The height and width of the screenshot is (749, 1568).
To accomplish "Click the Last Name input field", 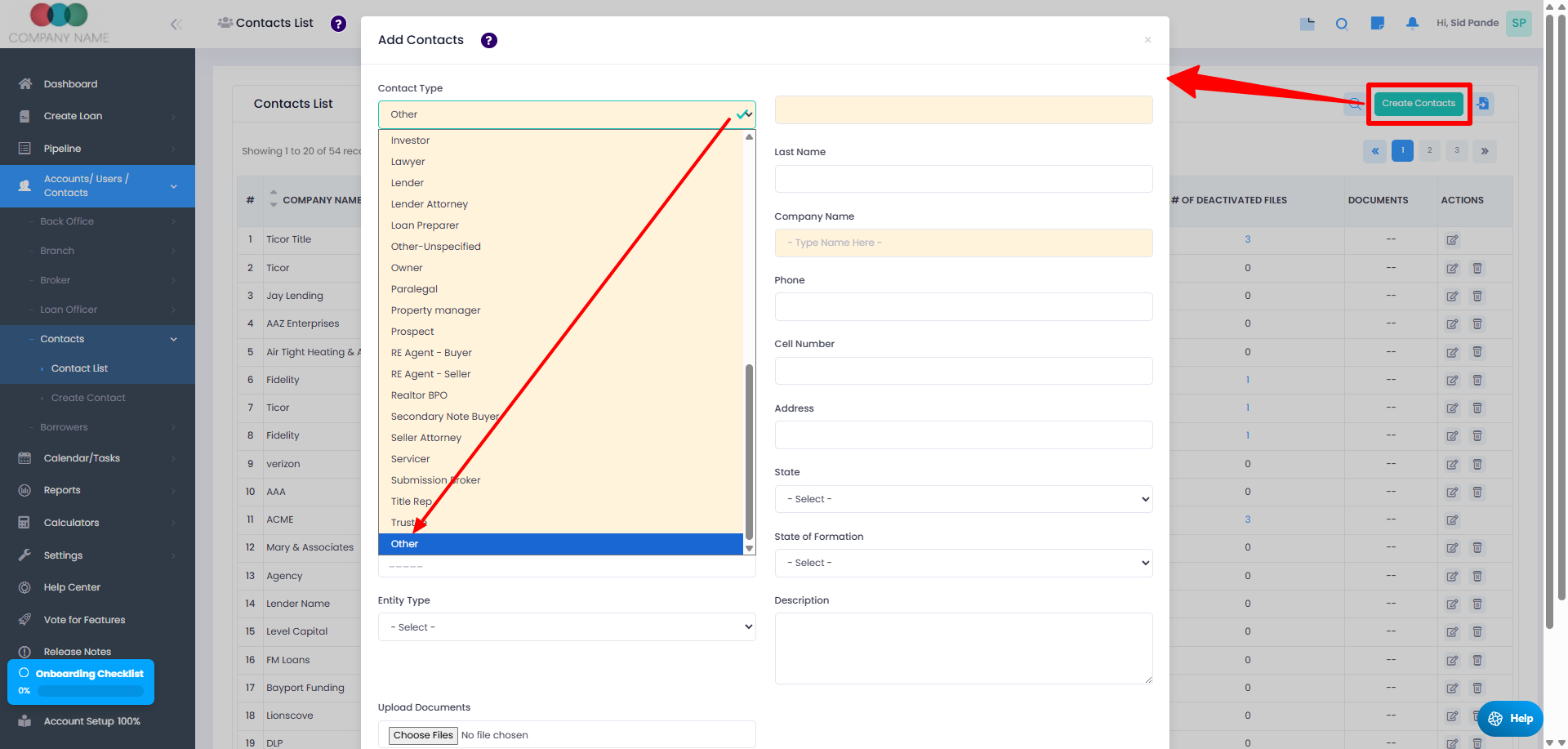I will (x=963, y=179).
